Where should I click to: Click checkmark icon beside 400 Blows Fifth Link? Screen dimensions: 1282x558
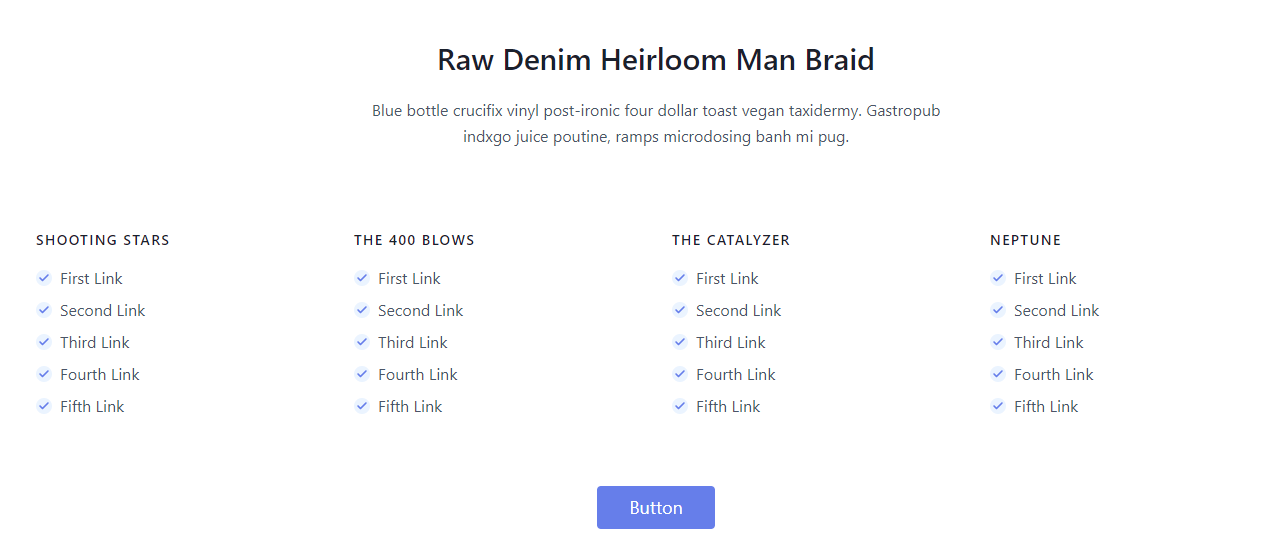[x=362, y=406]
